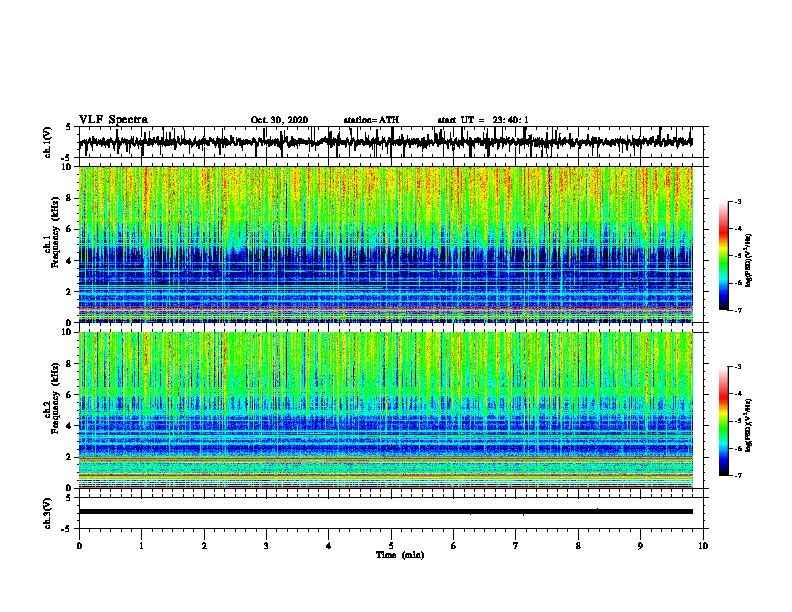Click the '-5' tick on ch.3(V) axis
Image resolution: width=792 pixels, height=612 pixels.
67,529
